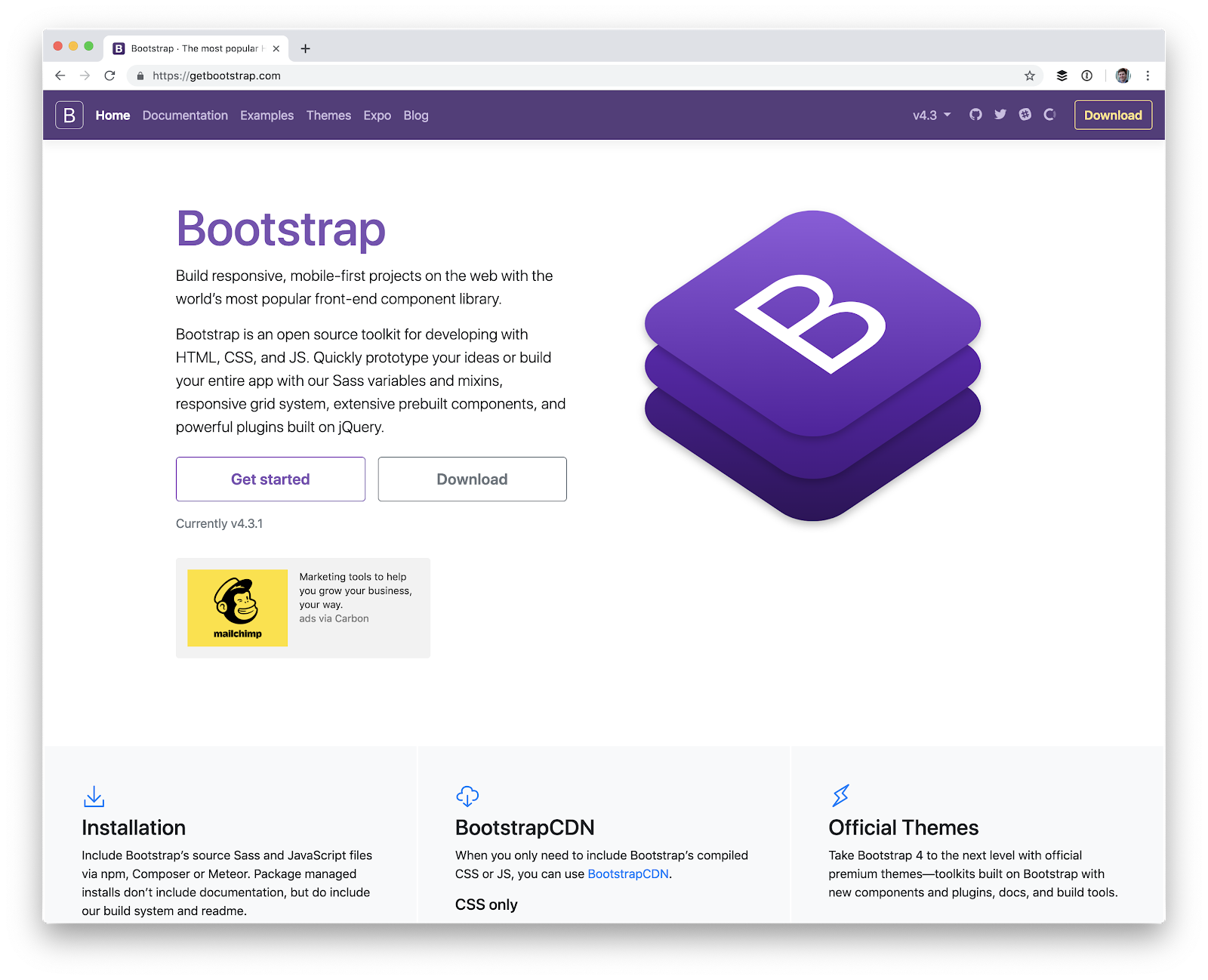Open Bootstrap Twitter icon link
Screen dimensions: 1208x980
pos(1000,115)
